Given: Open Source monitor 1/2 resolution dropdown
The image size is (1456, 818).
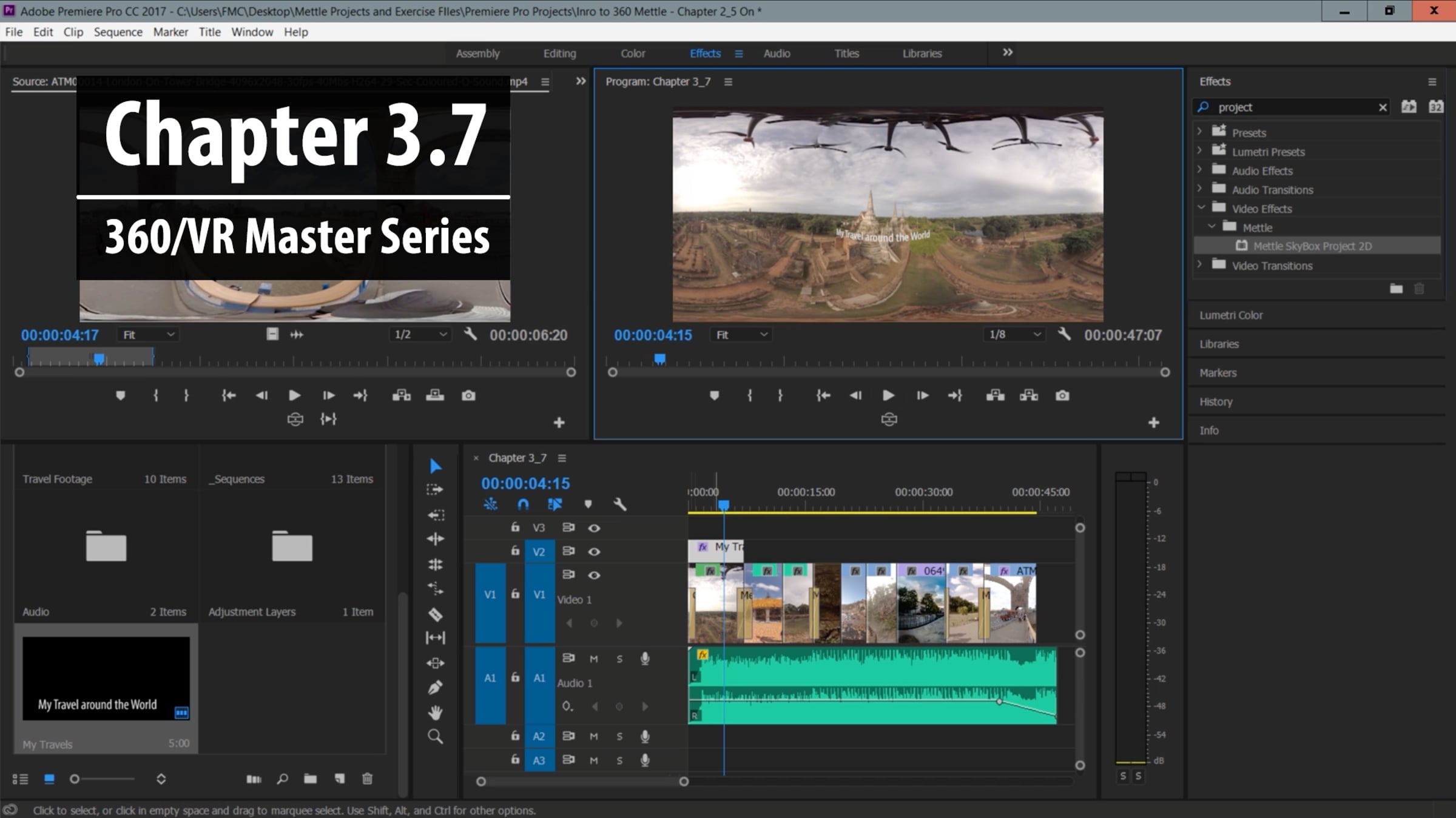Looking at the screenshot, I should tap(420, 335).
